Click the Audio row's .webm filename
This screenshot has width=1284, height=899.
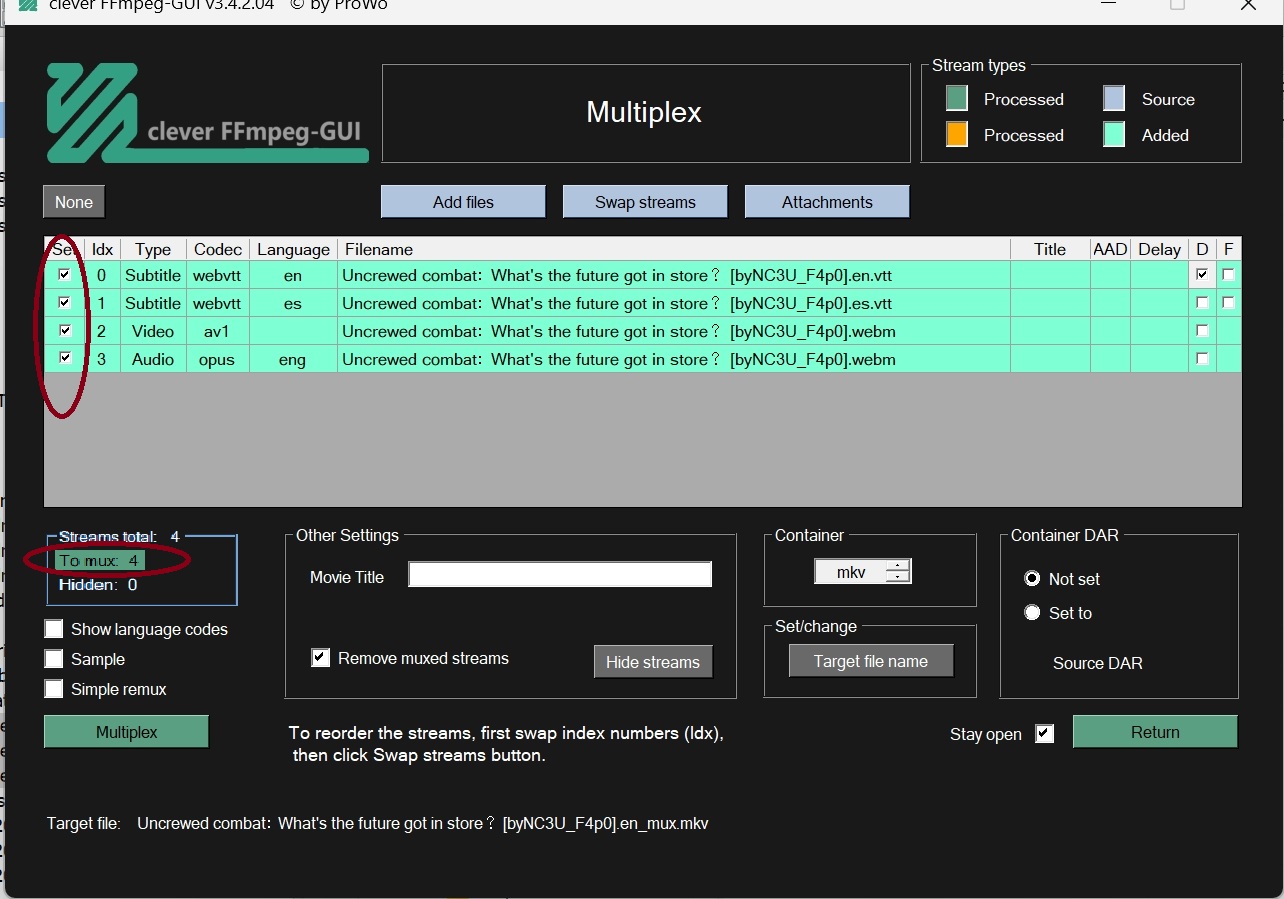point(674,359)
